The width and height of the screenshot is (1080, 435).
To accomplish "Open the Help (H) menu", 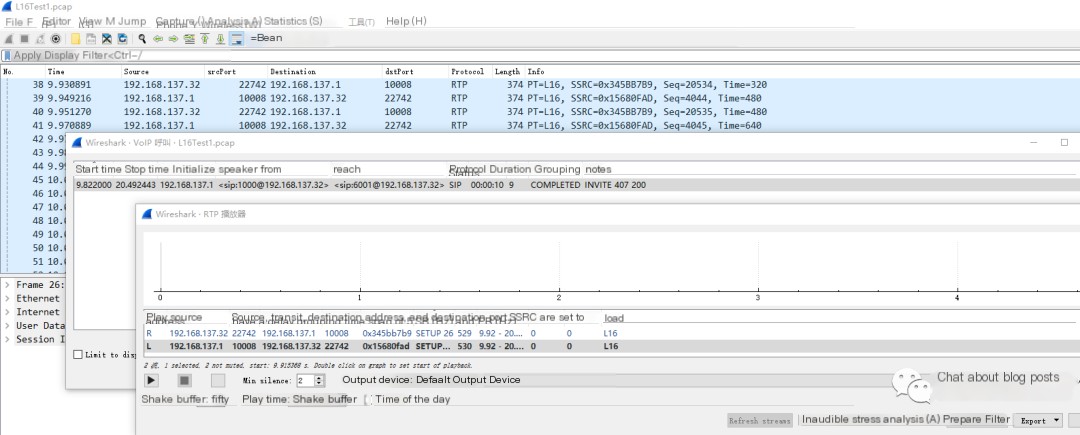I will (406, 21).
